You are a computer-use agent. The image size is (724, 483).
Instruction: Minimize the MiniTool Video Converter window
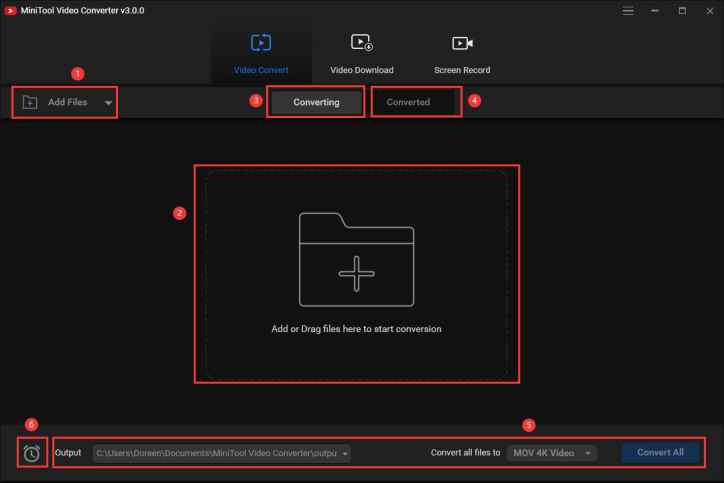click(x=655, y=11)
